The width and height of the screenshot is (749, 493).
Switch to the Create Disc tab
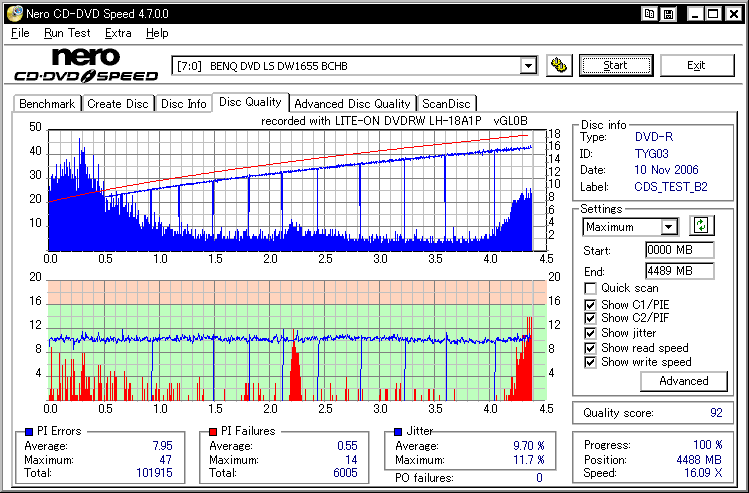[x=118, y=104]
